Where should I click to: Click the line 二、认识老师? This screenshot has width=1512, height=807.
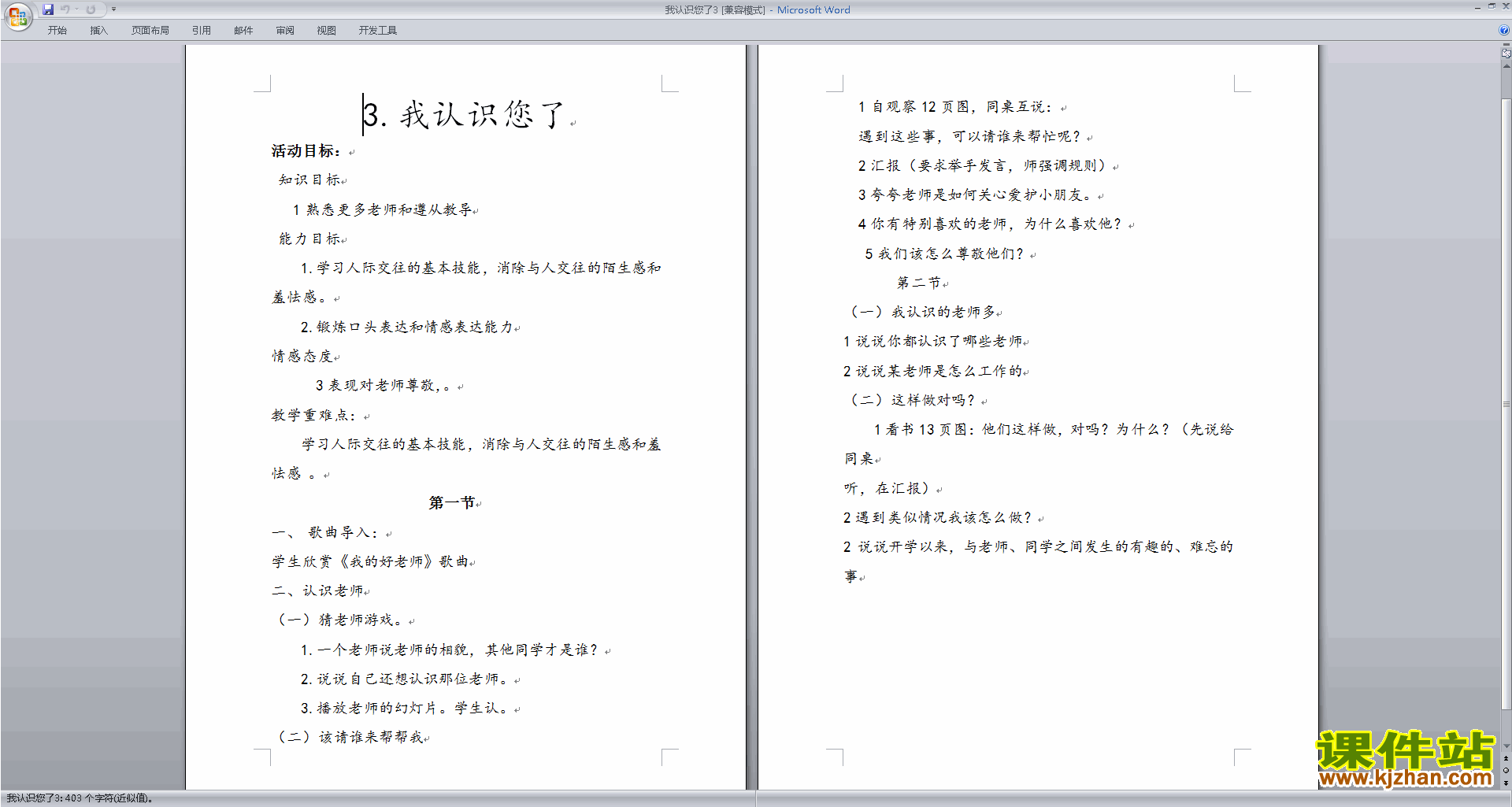pyautogui.click(x=317, y=590)
